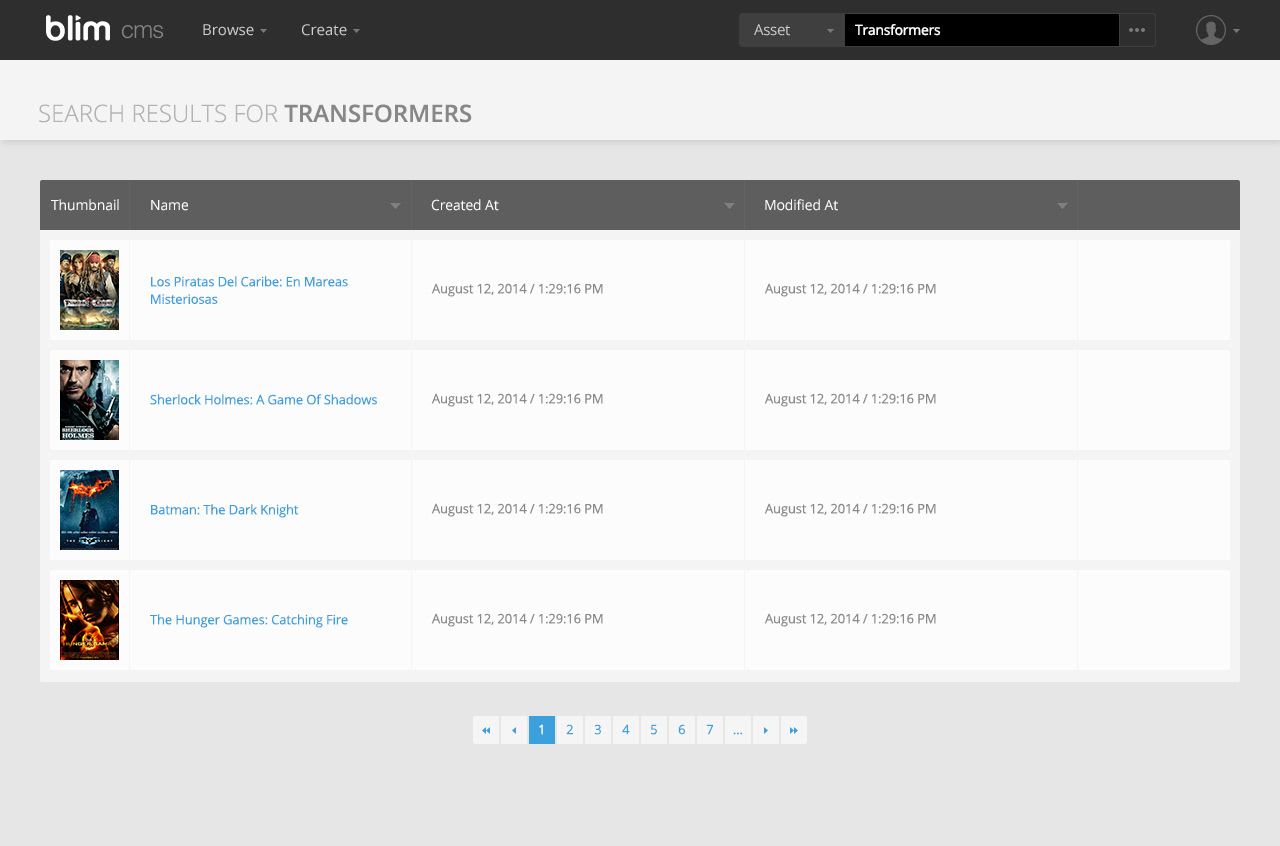Viewport: 1280px width, 846px height.
Task: Click Modified At date of Los Piratas row
Action: (851, 288)
